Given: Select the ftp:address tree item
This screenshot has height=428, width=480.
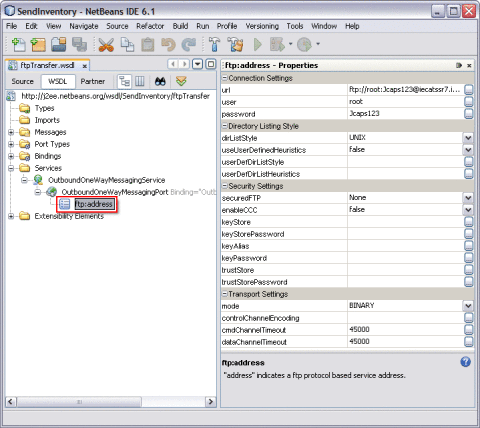Looking at the screenshot, I should point(94,204).
